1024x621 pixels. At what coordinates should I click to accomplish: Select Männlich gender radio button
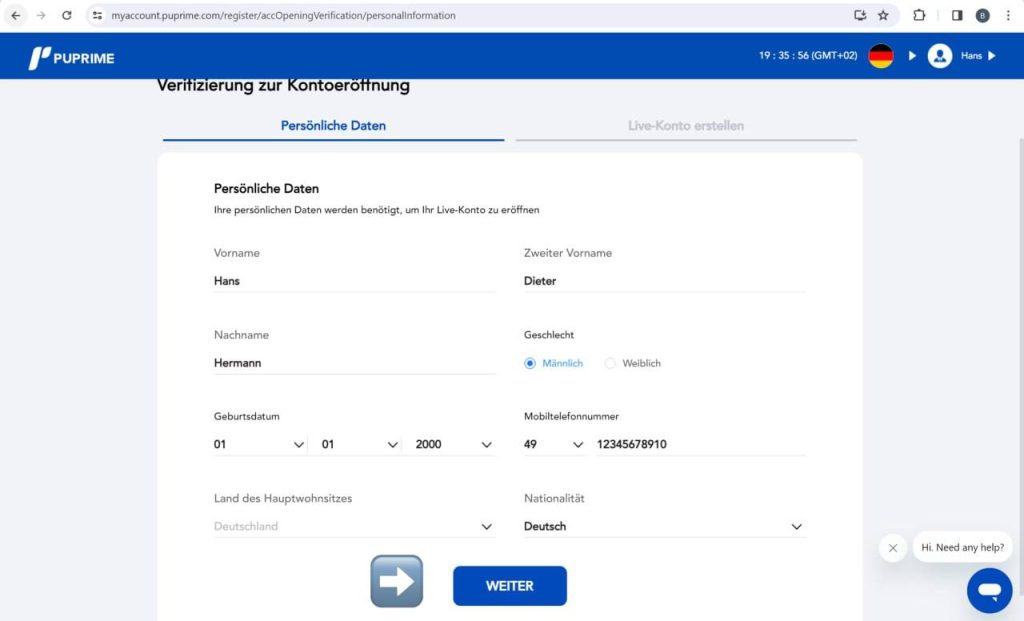[530, 363]
